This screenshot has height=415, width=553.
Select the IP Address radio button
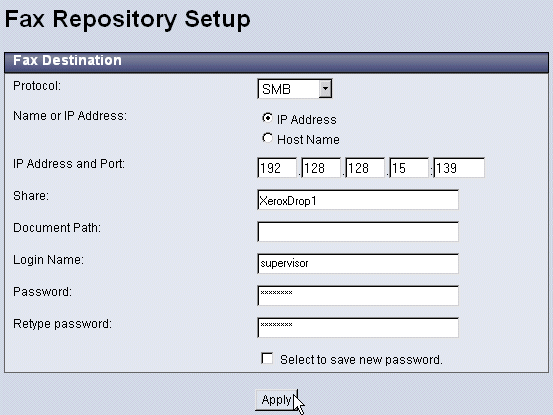267,118
